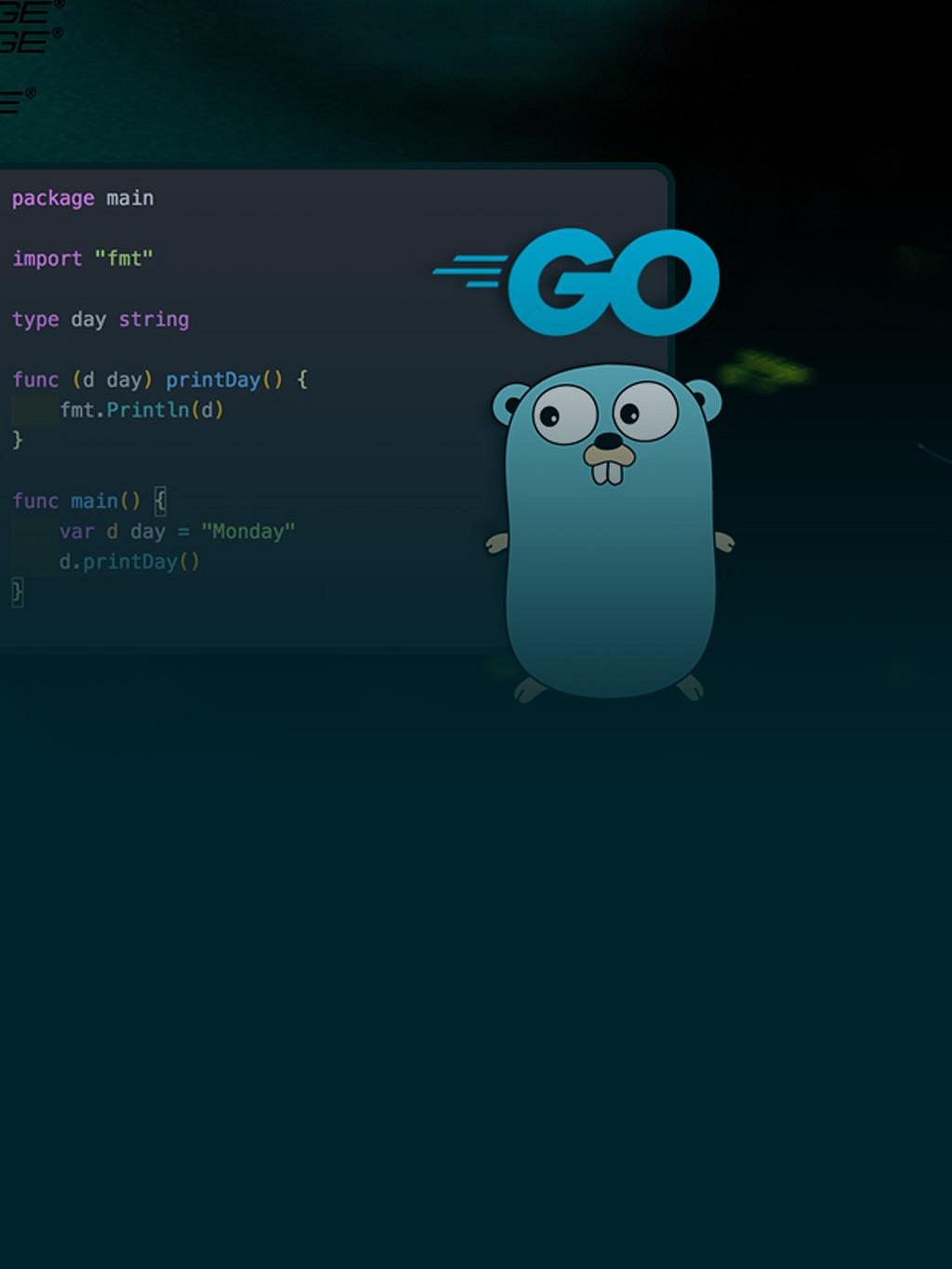Click the glowing yellow spot near the gopher
The image size is (952, 1269).
pyautogui.click(x=764, y=369)
